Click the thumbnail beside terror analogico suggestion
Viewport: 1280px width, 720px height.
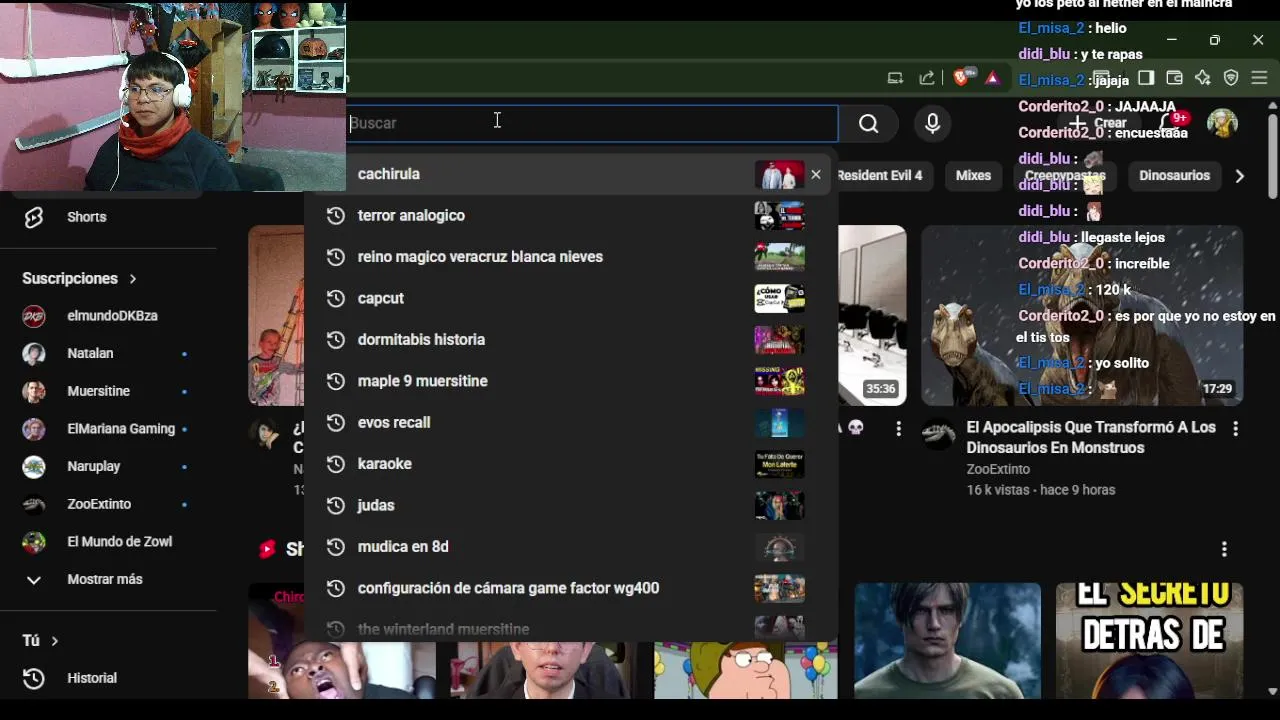coord(779,215)
